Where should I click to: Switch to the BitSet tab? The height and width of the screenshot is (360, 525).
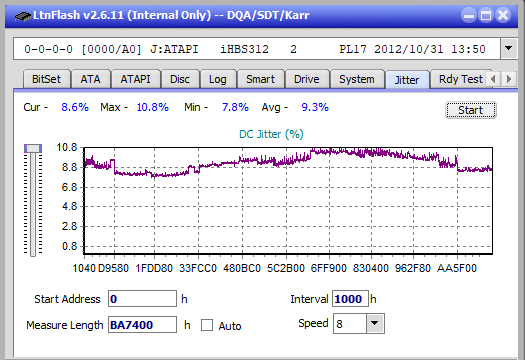click(x=47, y=79)
